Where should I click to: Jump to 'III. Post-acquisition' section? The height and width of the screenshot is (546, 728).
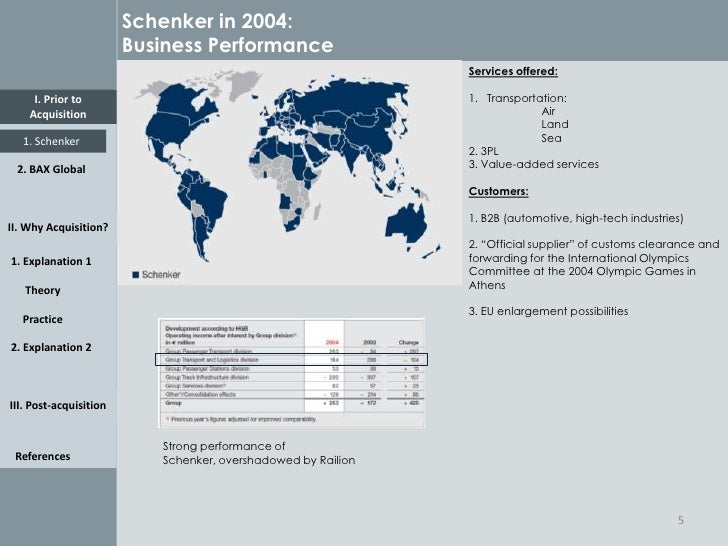click(58, 405)
